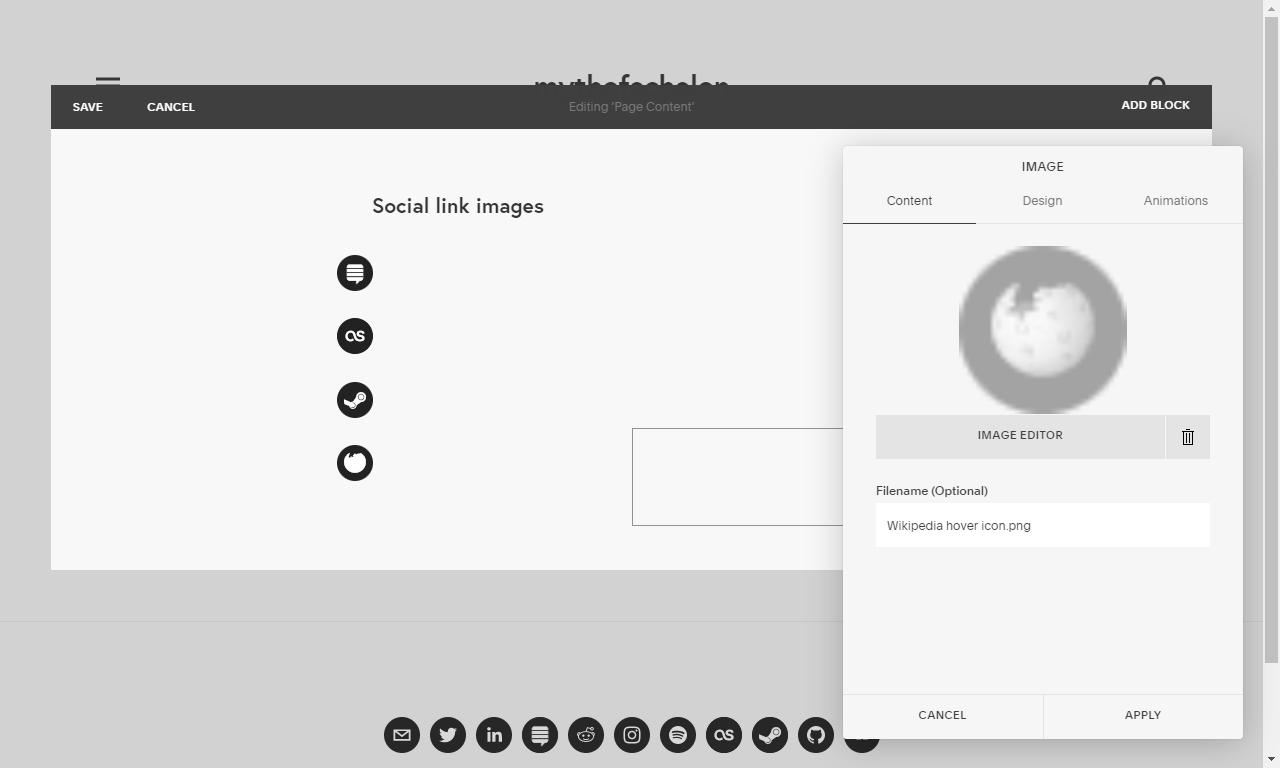
Task: Click the SAVE button
Action: click(x=87, y=106)
